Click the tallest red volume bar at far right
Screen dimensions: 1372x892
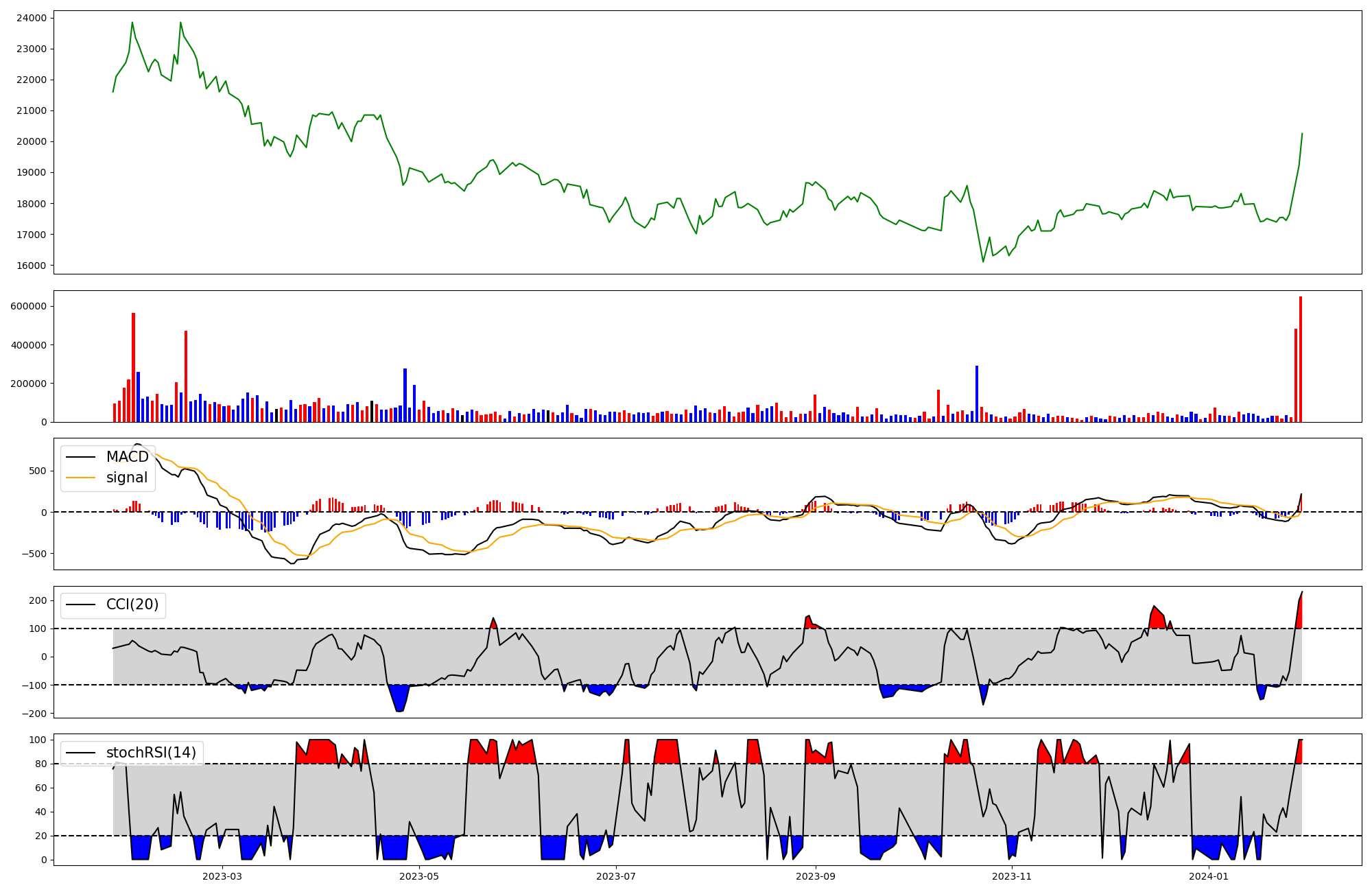pos(1301,360)
